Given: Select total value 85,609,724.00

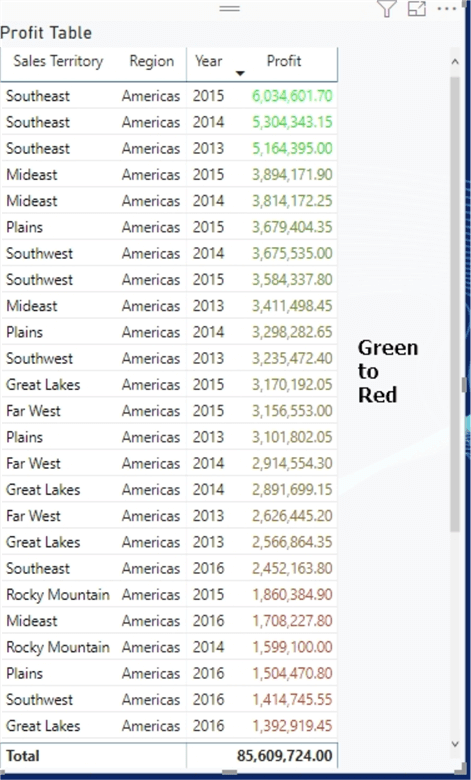Looking at the screenshot, I should [284, 756].
